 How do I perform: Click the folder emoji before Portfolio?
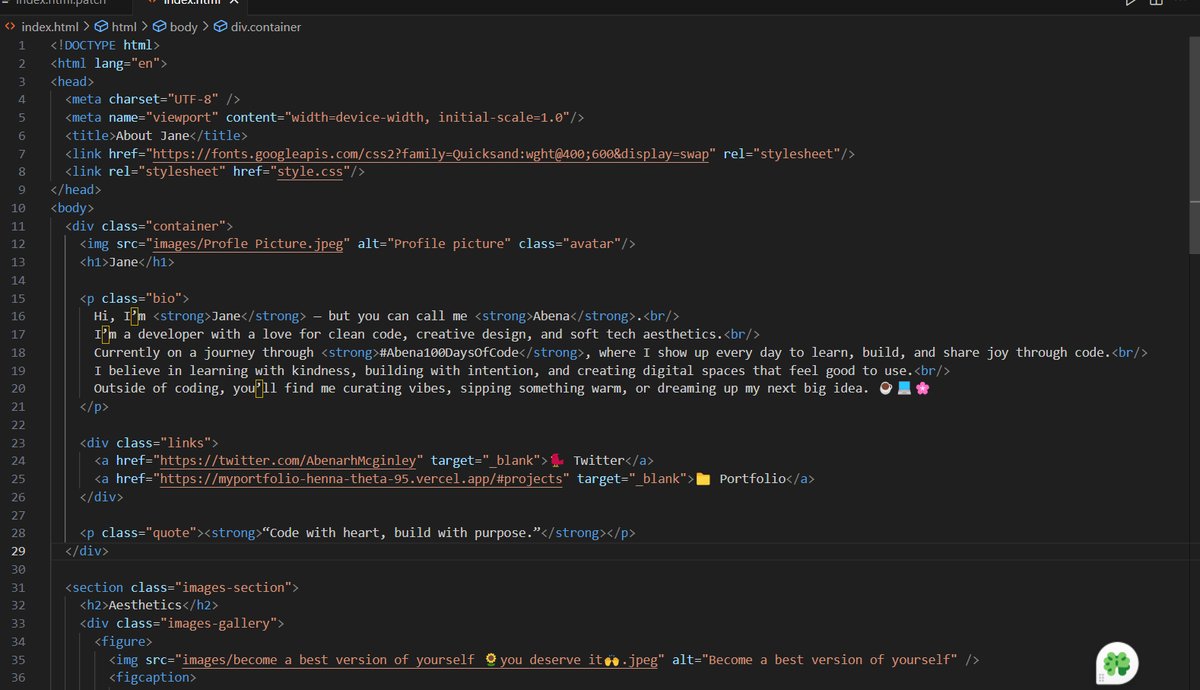click(x=703, y=478)
